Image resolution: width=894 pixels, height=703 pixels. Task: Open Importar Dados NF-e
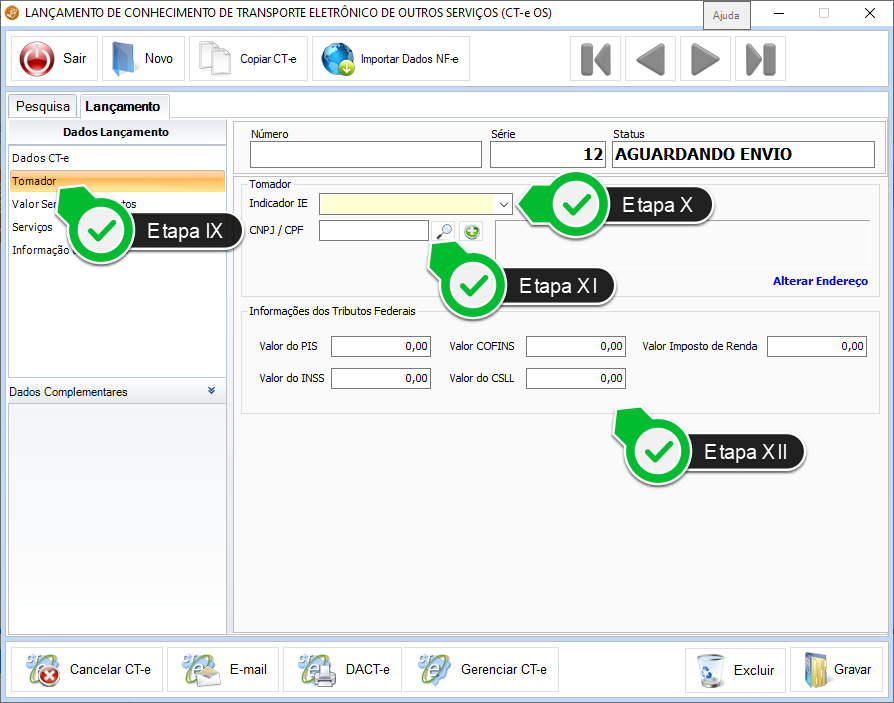tap(391, 59)
